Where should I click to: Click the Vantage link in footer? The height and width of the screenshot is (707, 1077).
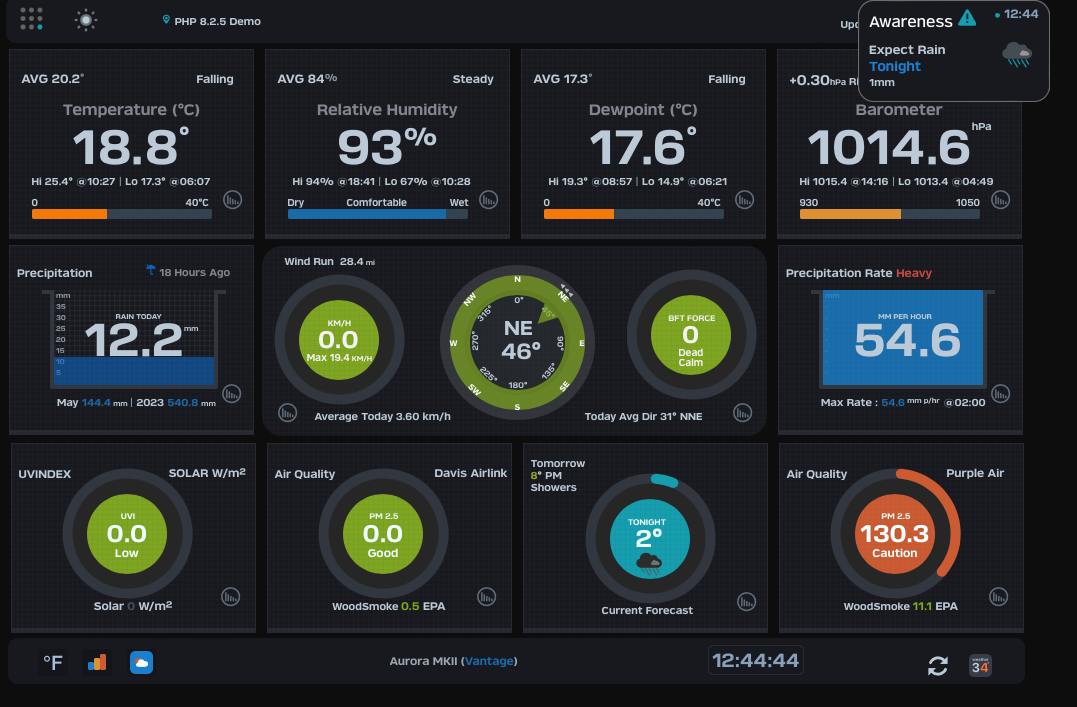coord(490,661)
